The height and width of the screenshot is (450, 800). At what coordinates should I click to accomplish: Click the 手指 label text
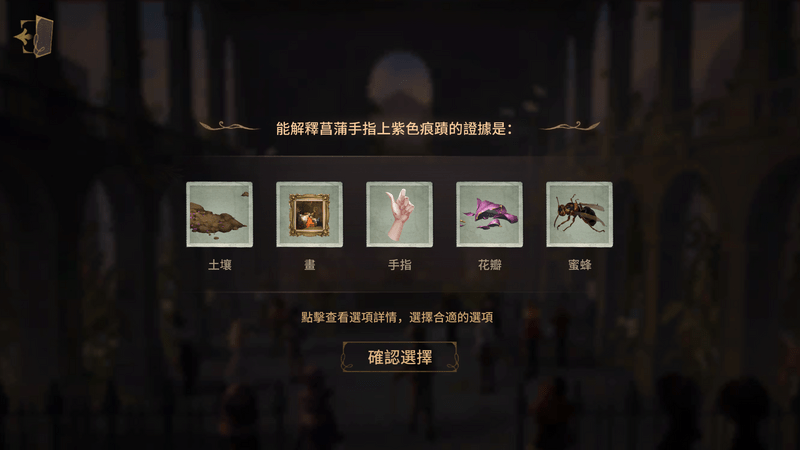tap(399, 265)
